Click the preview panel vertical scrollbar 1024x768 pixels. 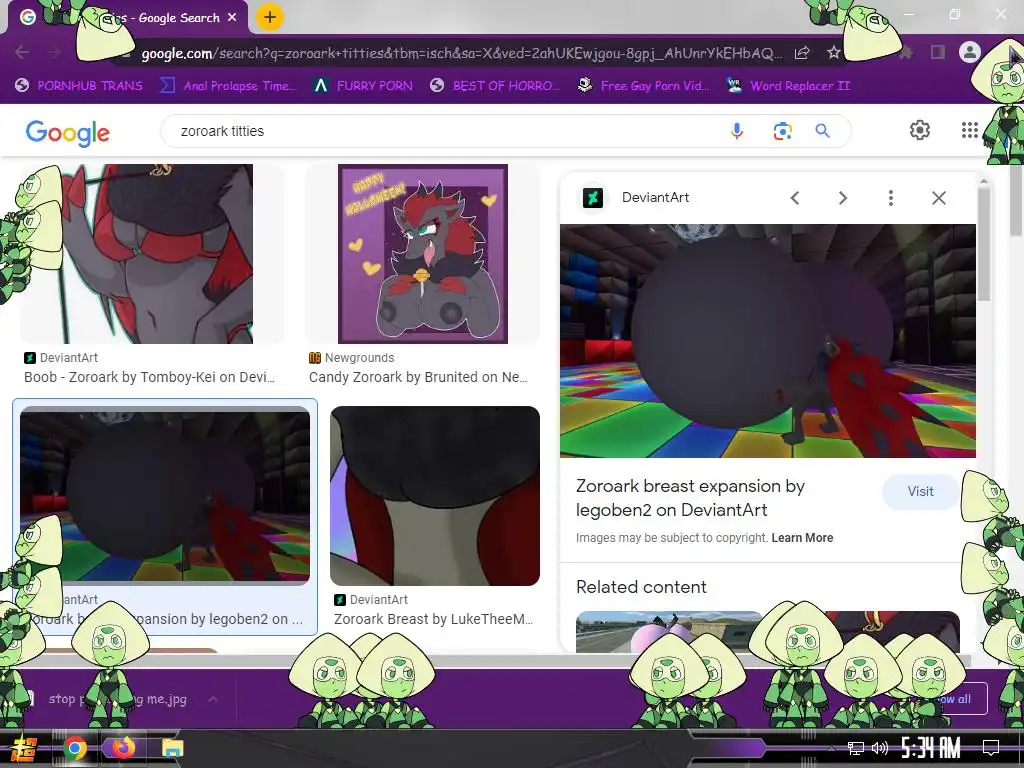click(x=984, y=242)
